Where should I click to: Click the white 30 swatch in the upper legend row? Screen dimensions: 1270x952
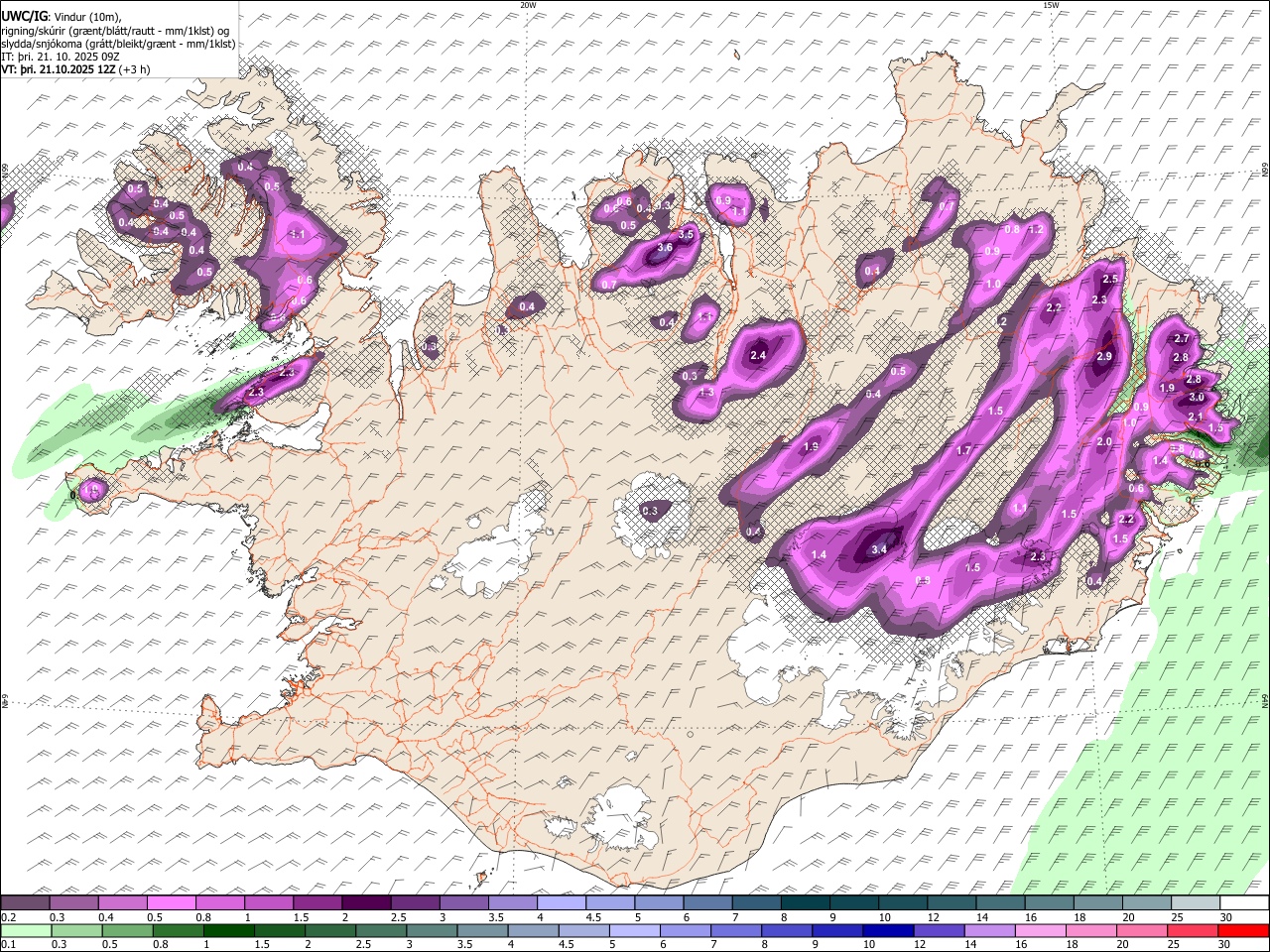click(1243, 903)
